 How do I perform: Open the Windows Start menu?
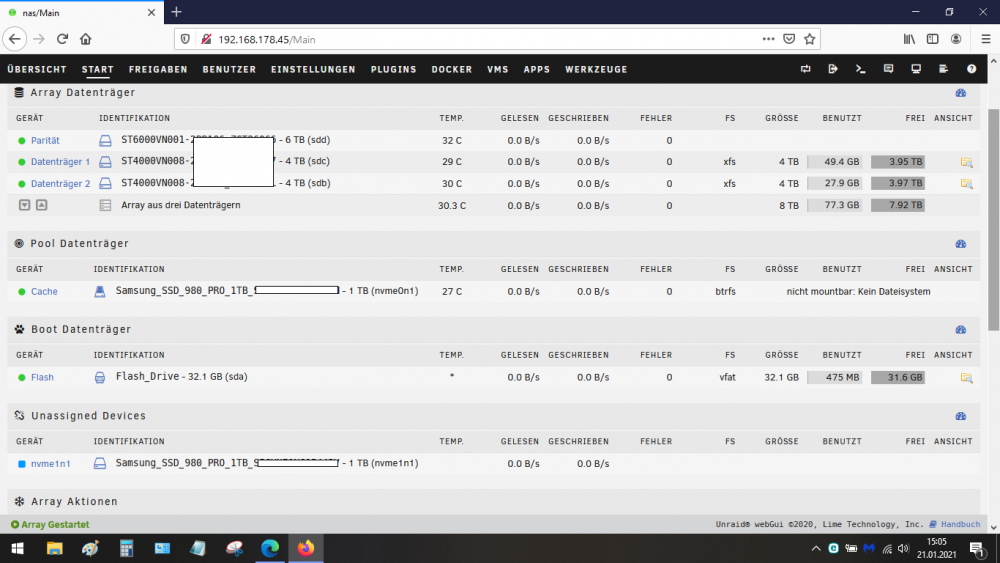coord(17,548)
